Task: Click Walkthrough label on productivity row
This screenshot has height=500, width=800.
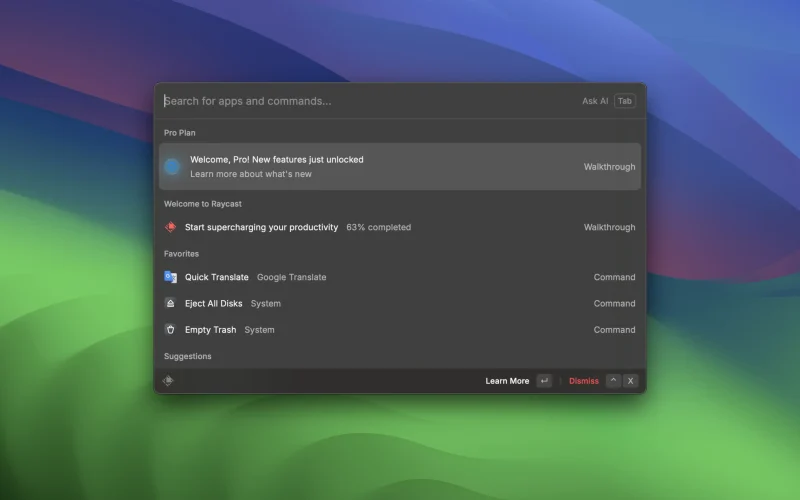Action: coord(610,227)
